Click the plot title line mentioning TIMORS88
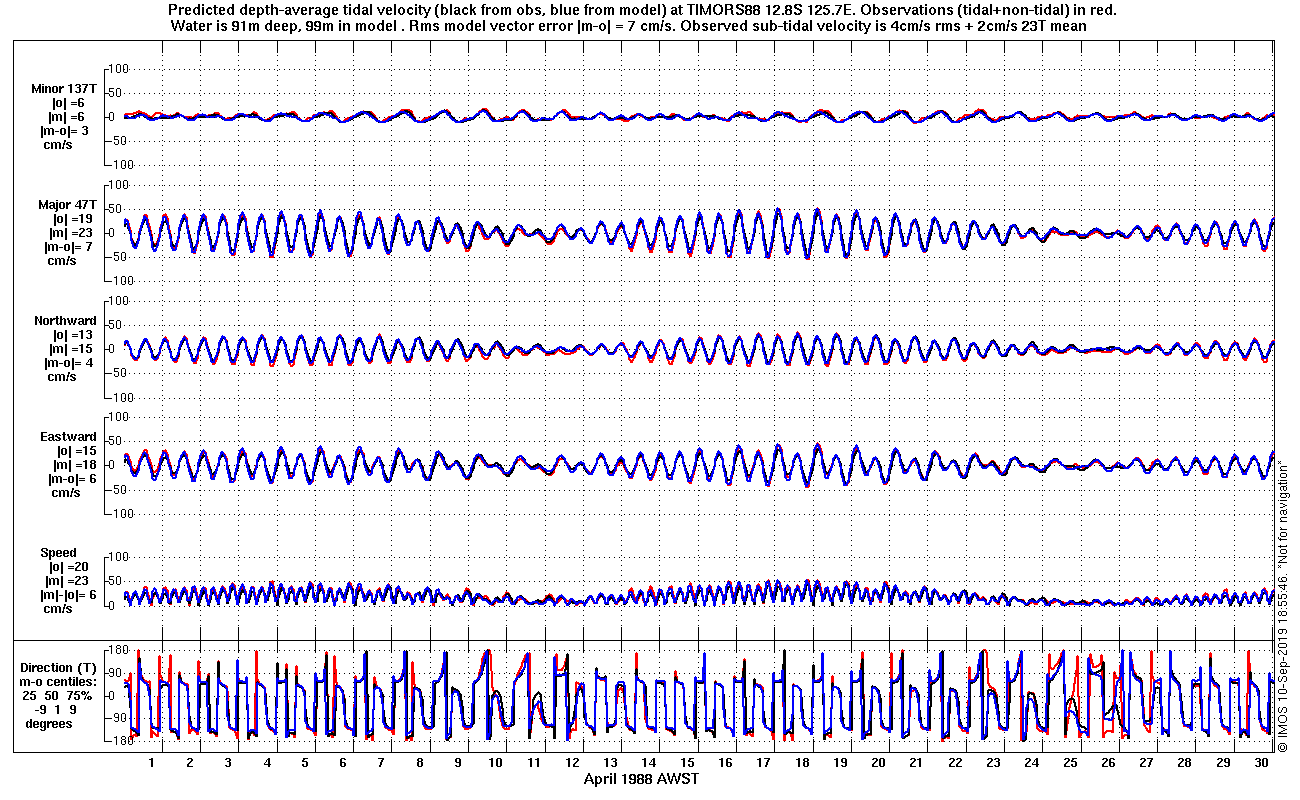Image resolution: width=1300 pixels, height=800 pixels. tap(642, 9)
